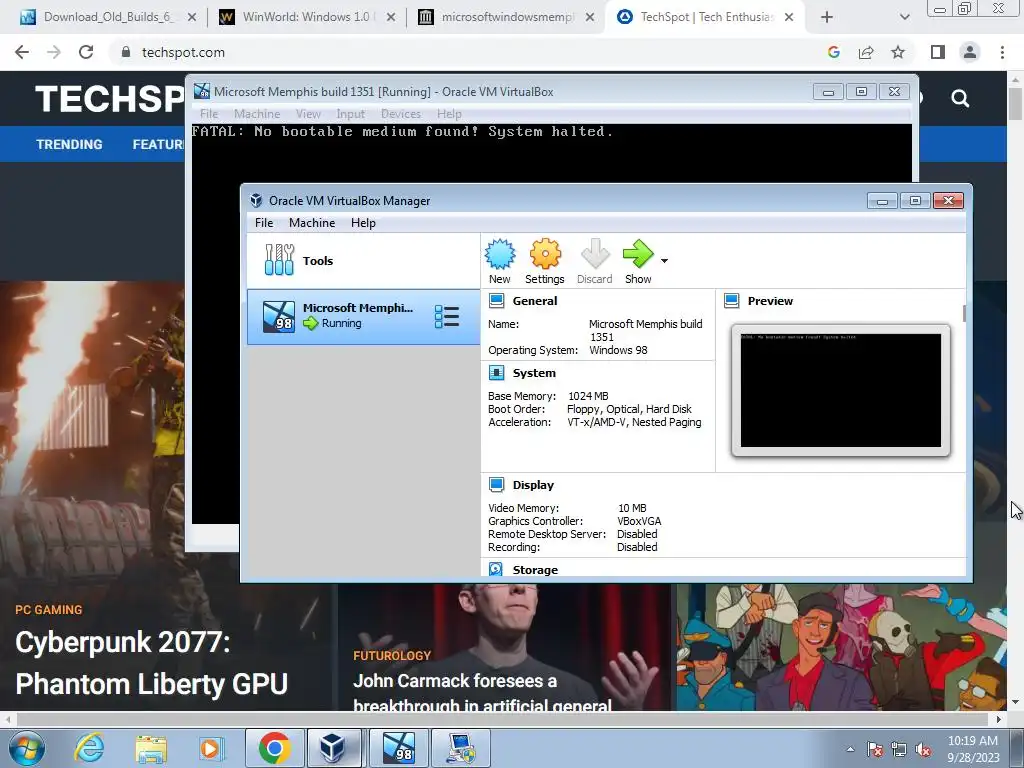Open Windows Start button
Screen dimensions: 1024x768
tap(26, 748)
